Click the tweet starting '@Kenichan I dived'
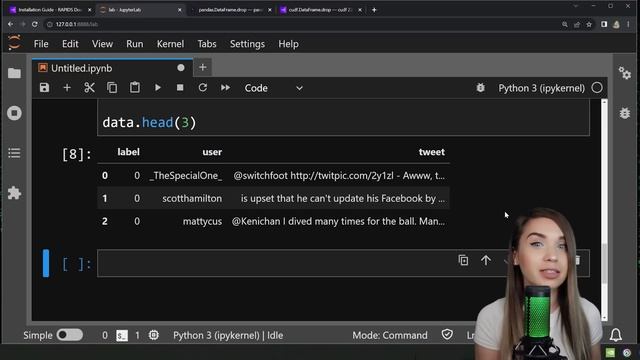Screen dimensions: 640x360 click(x=338, y=222)
